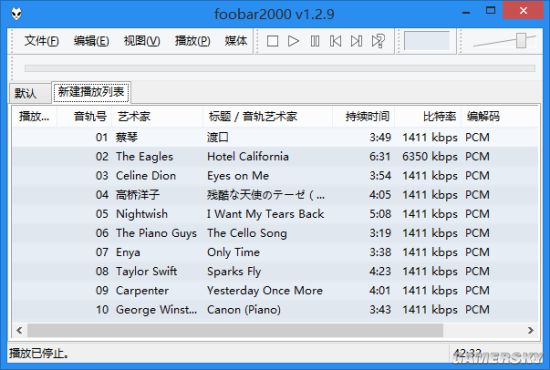The height and width of the screenshot is (370, 550).
Task: Select the Sparks Fly track
Action: tap(275, 271)
